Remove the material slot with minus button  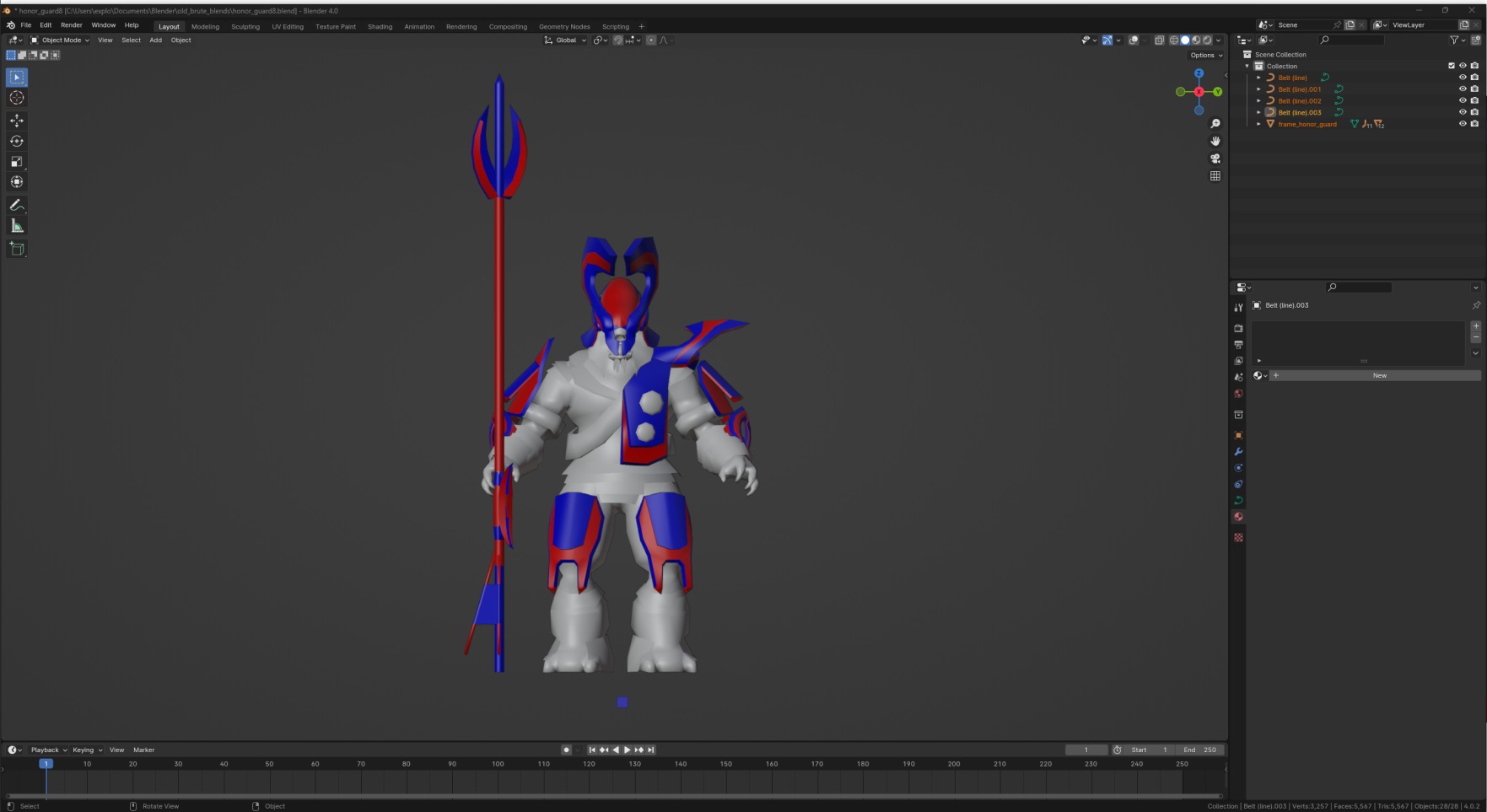tap(1475, 337)
